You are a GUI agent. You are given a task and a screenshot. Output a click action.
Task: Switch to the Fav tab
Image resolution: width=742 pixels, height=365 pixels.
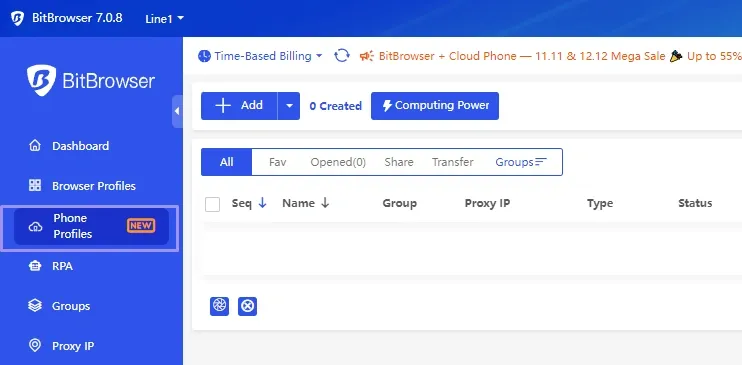[x=278, y=162]
